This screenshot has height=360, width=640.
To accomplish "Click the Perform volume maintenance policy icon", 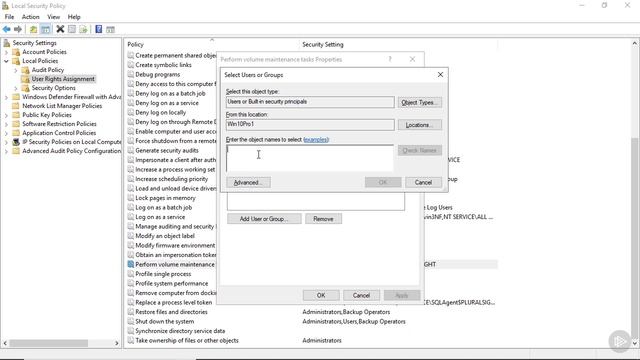I will pyautogui.click(x=131, y=264).
